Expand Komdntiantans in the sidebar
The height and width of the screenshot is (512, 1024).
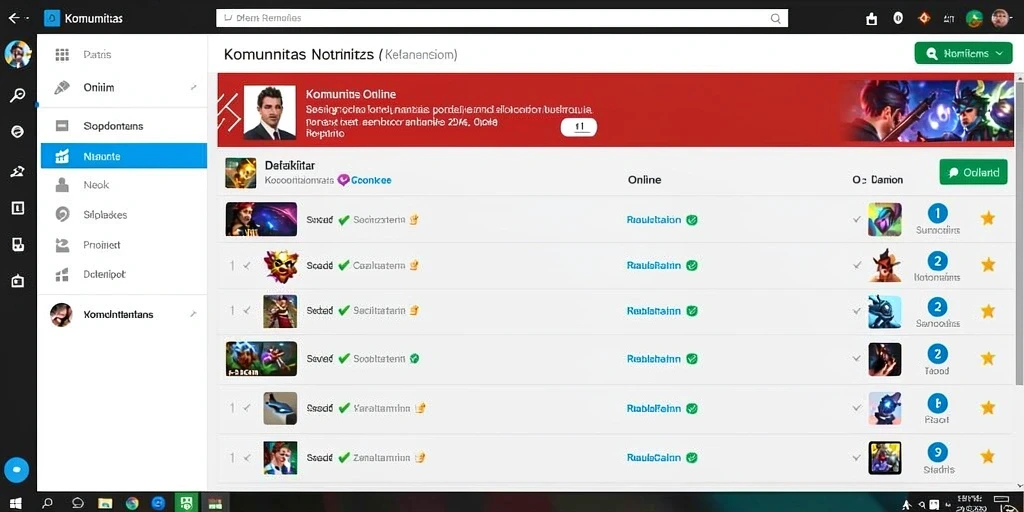(123, 314)
